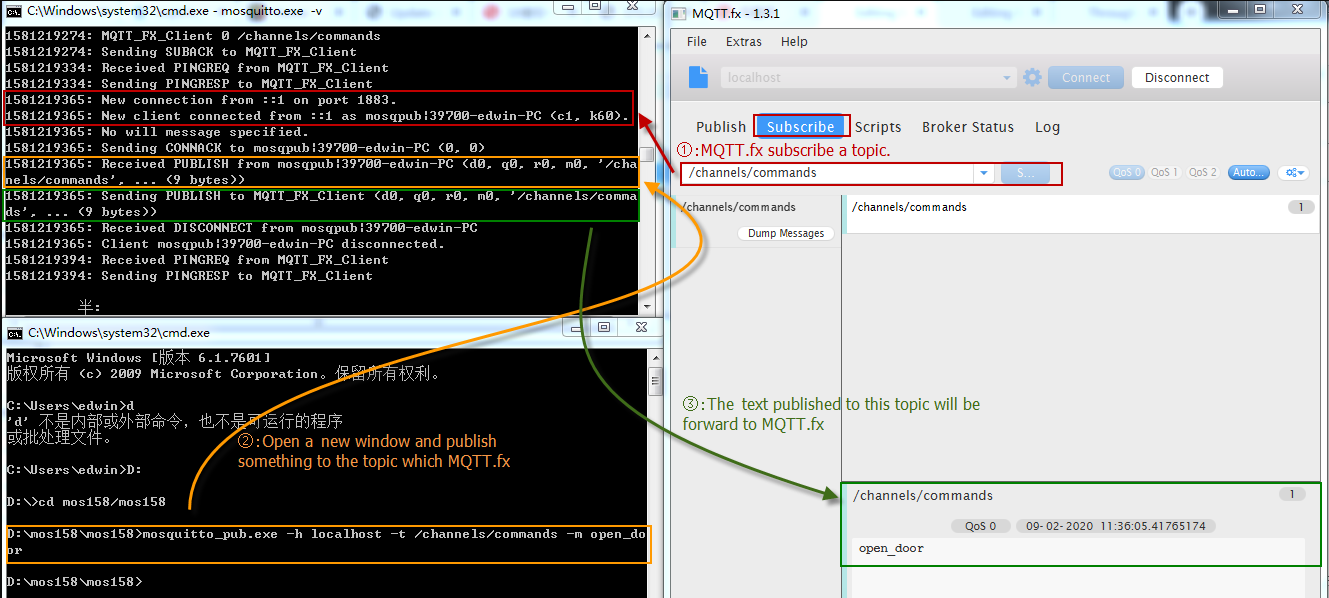Click the 'Received DISCONNECT from mosqpub' log line
Viewport: 1329px width, 598px height.
(x=241, y=228)
